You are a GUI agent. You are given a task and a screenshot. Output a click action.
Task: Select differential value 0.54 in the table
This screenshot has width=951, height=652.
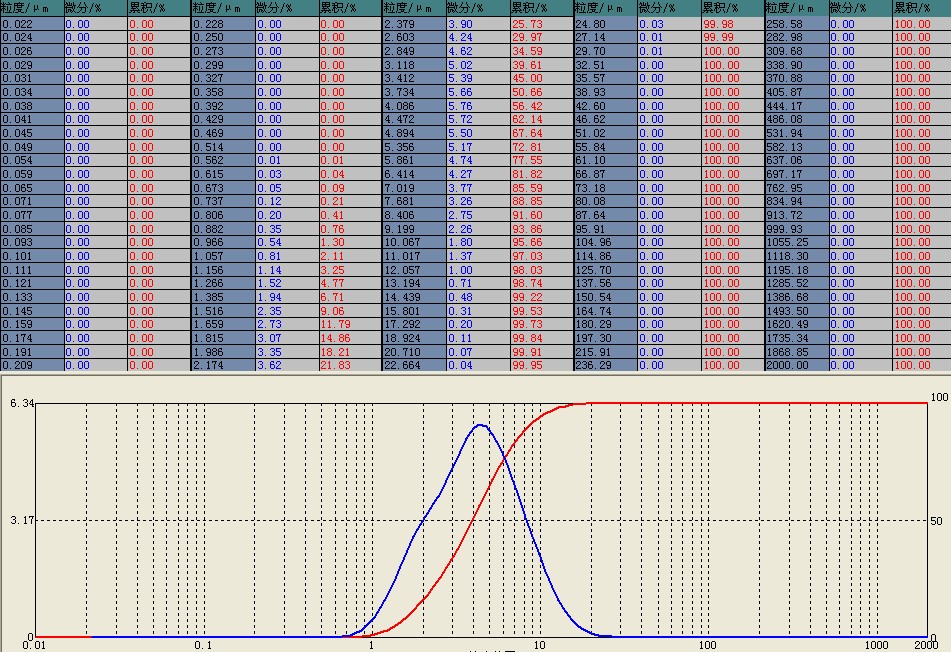[x=269, y=242]
